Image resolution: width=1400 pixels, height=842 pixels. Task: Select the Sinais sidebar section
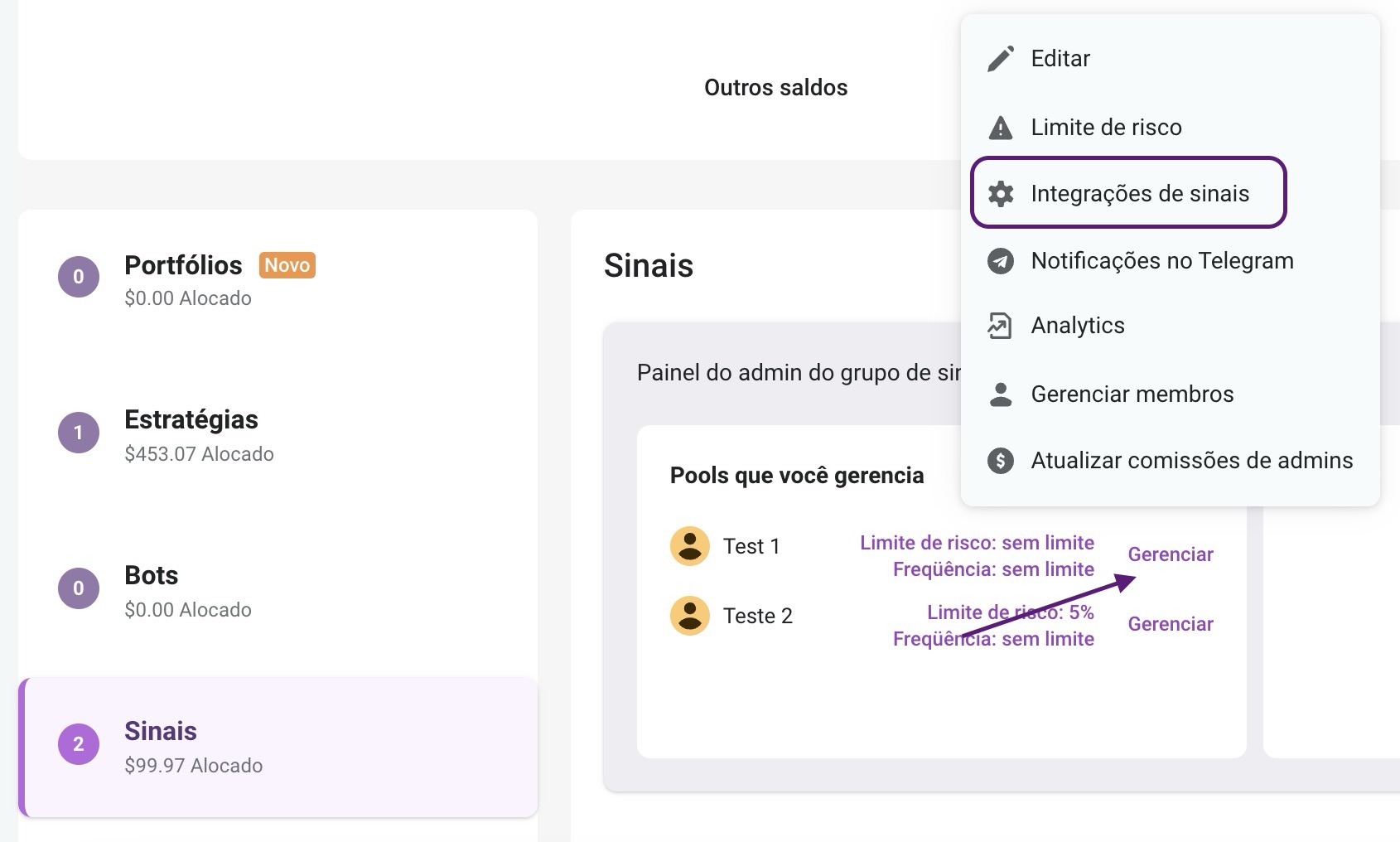(x=278, y=747)
